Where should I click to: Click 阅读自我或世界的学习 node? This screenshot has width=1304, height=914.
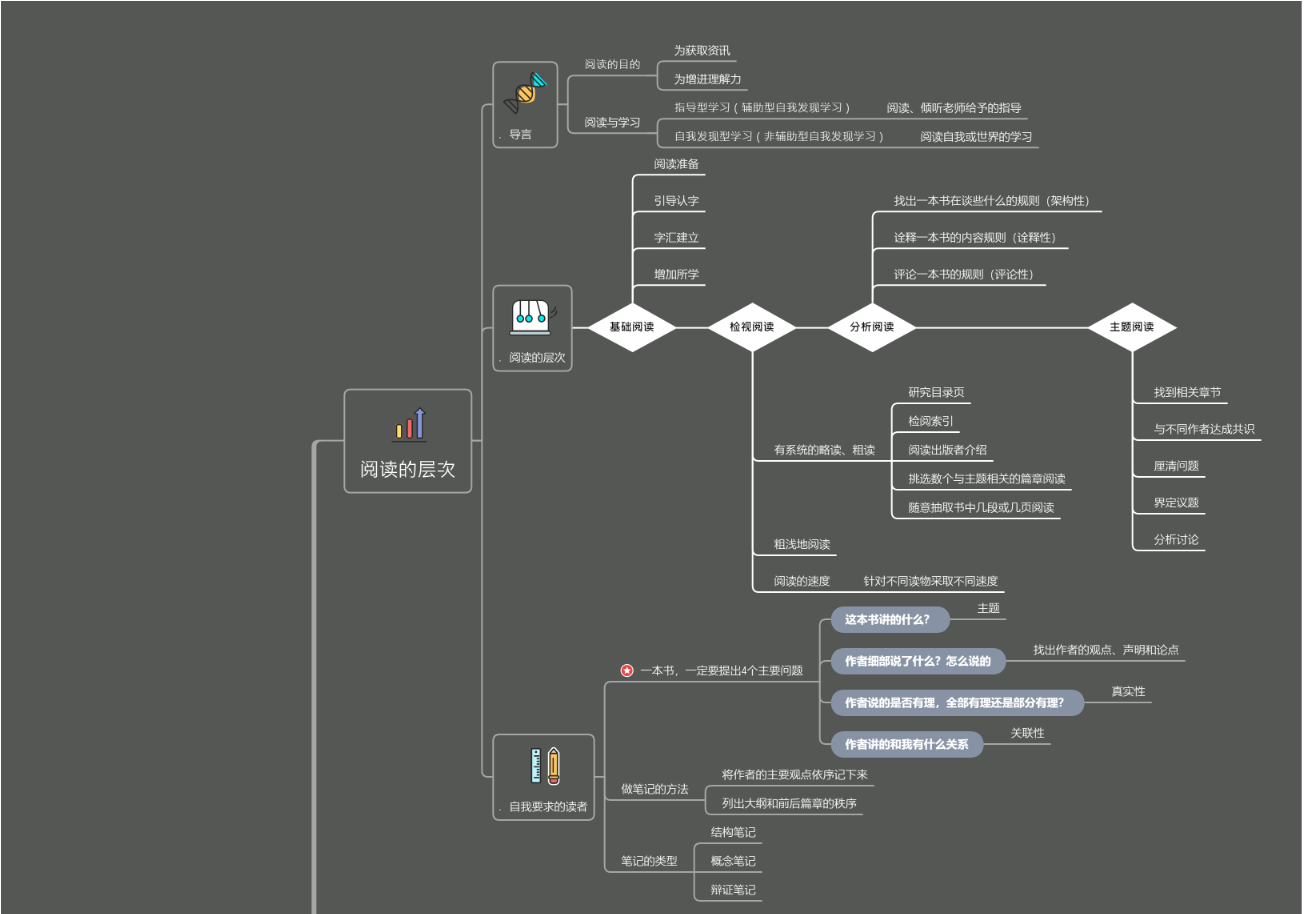click(976, 137)
